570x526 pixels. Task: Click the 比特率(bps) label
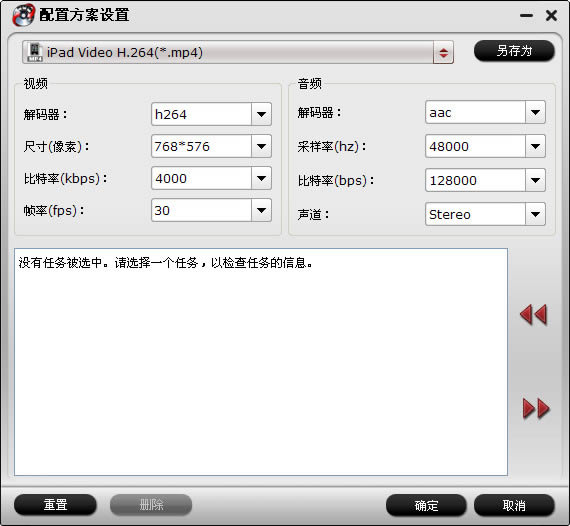tap(336, 180)
